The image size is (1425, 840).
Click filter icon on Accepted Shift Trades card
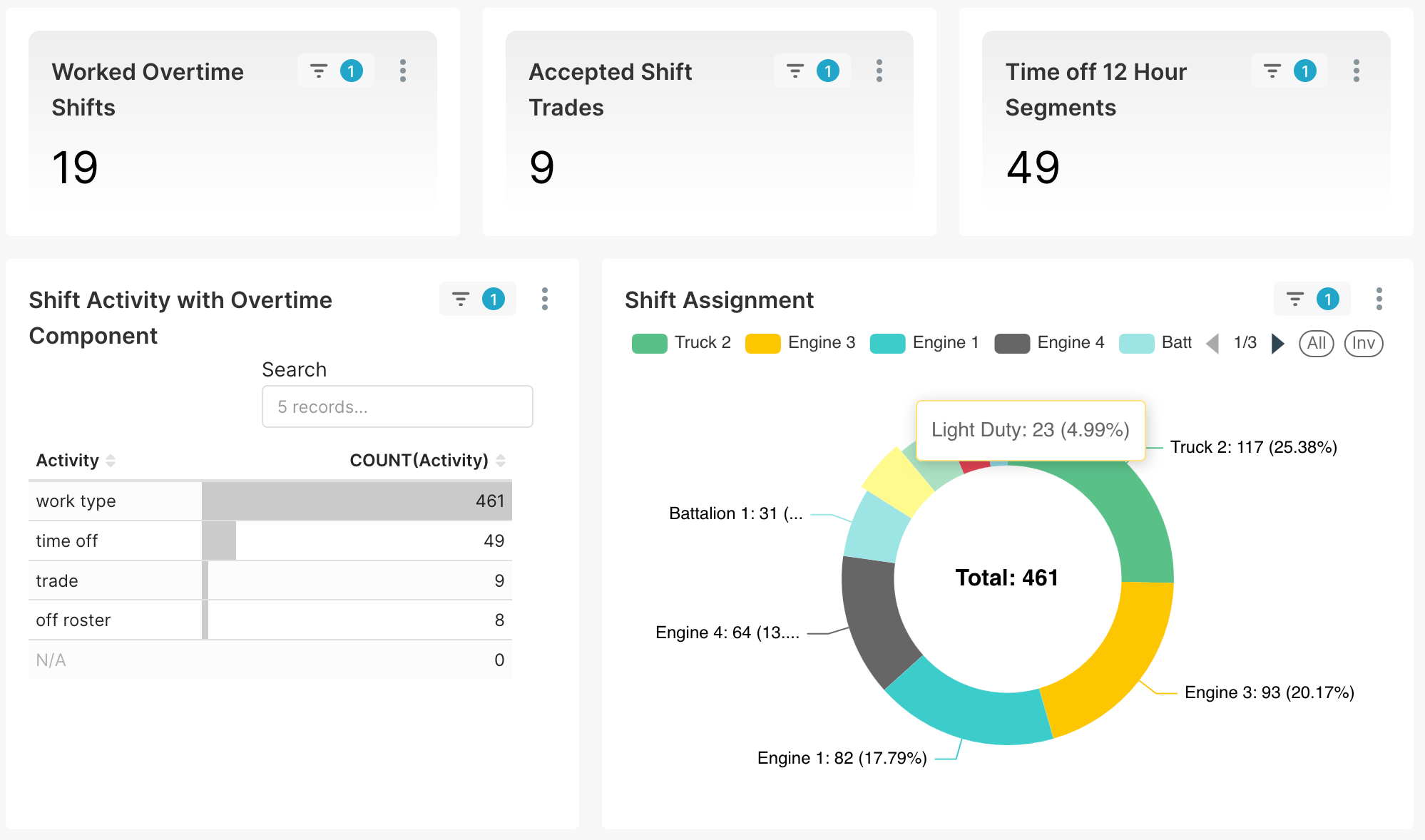795,71
